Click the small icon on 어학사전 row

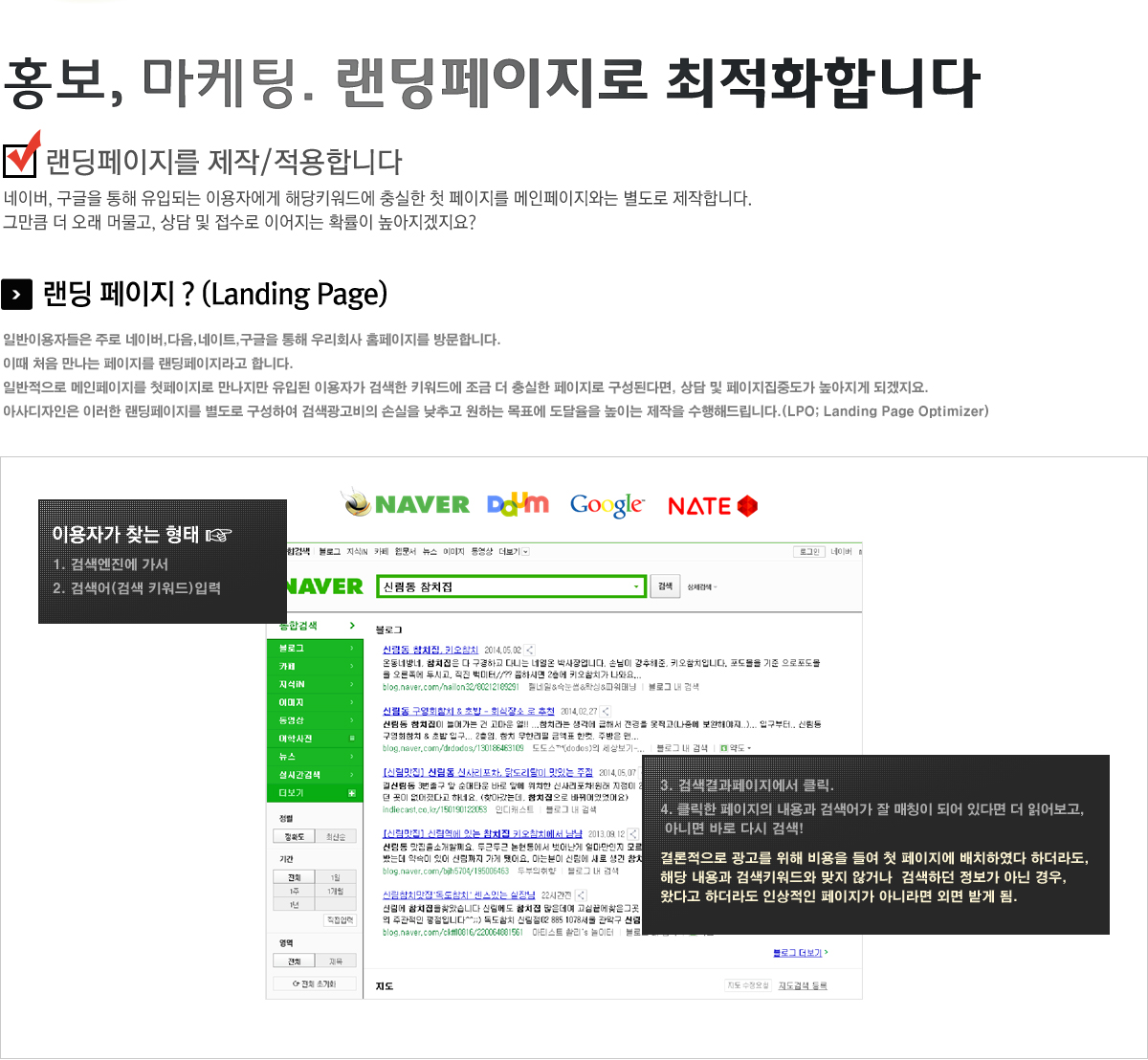click(x=352, y=739)
